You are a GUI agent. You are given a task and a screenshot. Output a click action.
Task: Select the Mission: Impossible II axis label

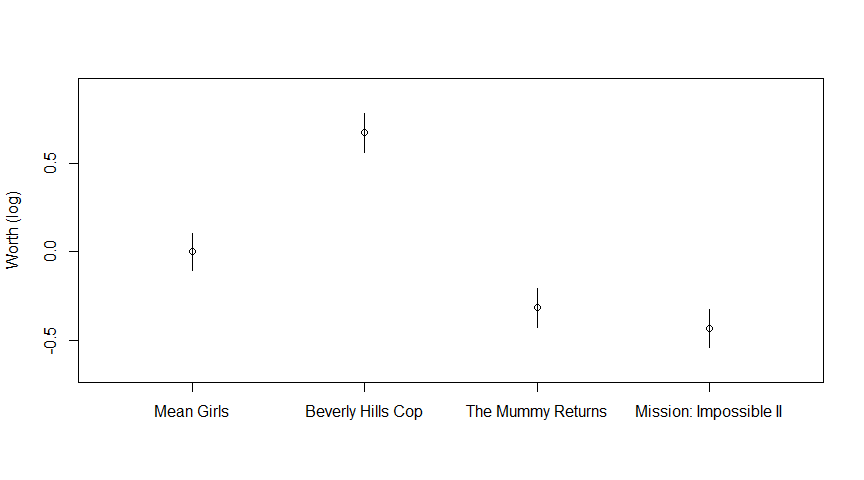(x=709, y=412)
